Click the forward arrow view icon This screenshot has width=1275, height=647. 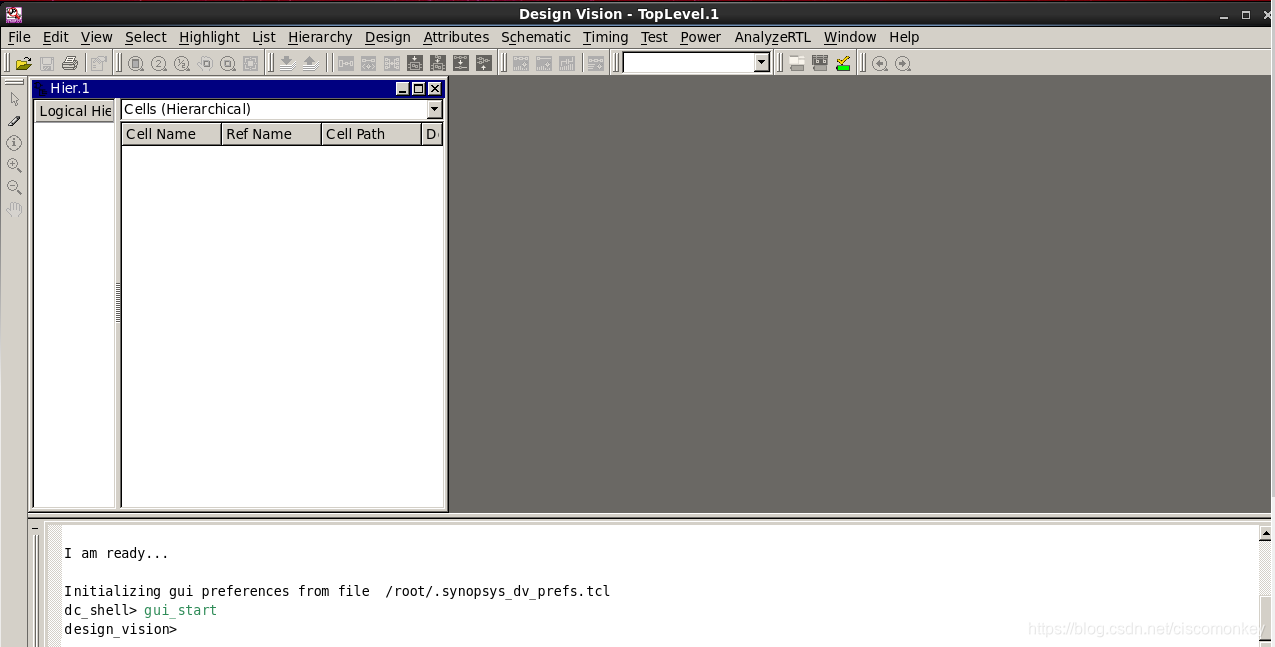[903, 63]
